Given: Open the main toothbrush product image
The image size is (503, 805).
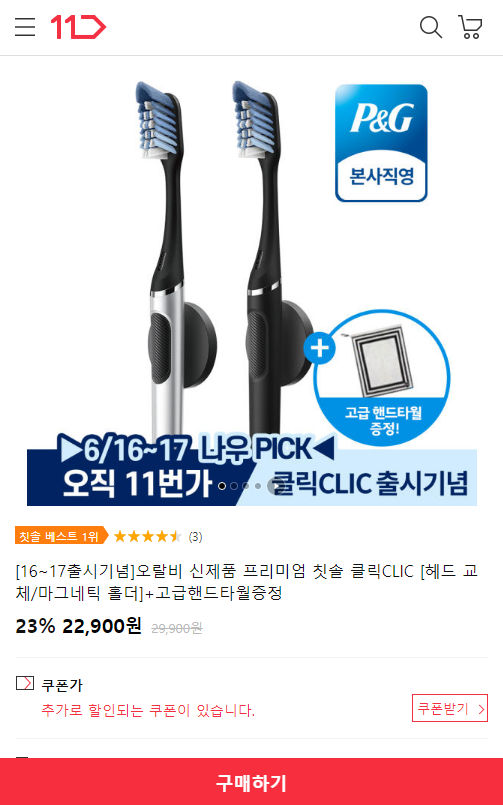Looking at the screenshot, I should pos(252,282).
